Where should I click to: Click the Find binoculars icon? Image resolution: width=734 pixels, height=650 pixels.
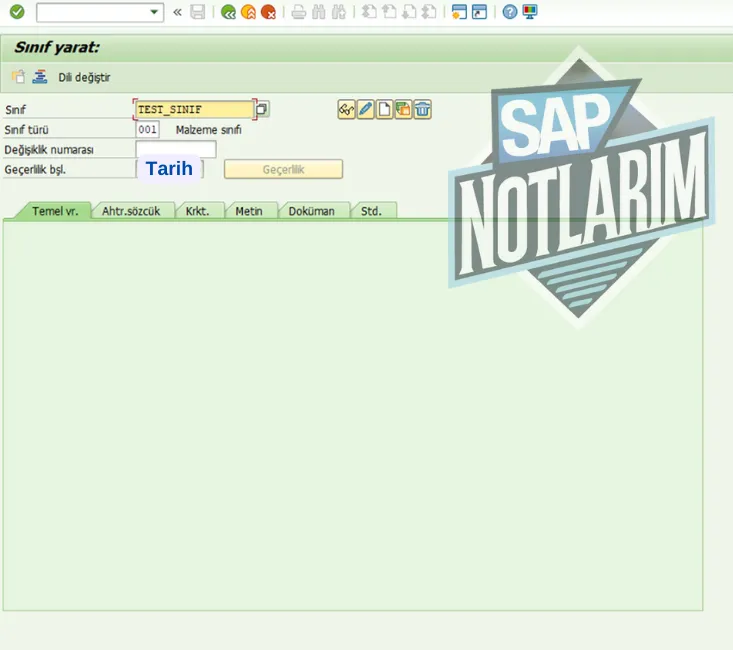[x=318, y=12]
